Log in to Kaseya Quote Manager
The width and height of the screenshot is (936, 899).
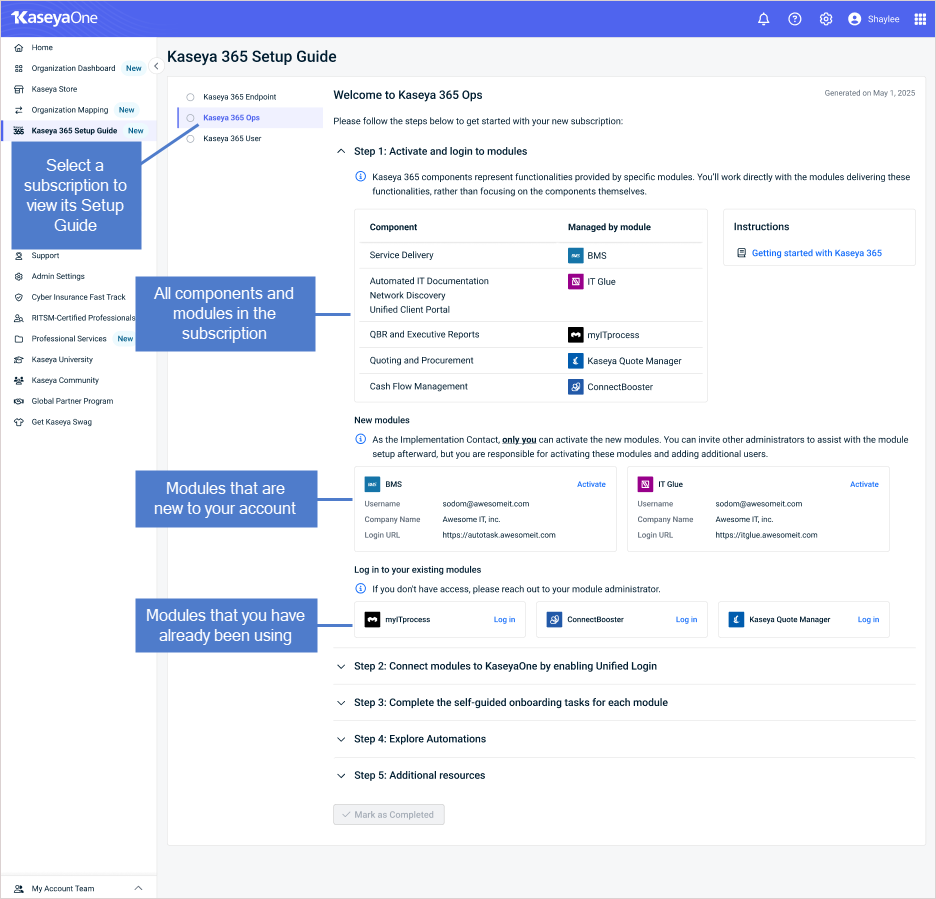click(869, 620)
